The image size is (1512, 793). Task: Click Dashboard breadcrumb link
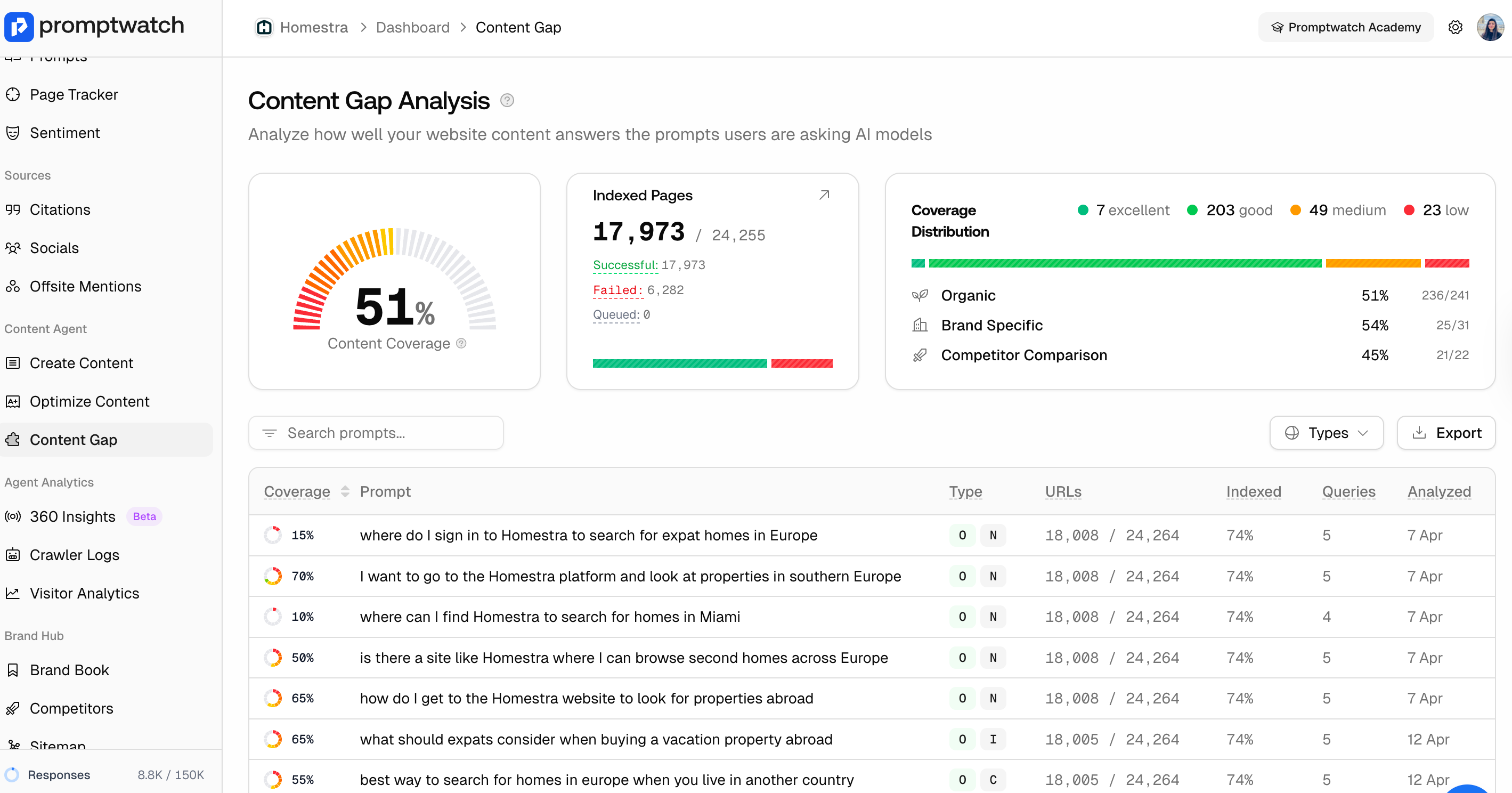click(x=413, y=27)
